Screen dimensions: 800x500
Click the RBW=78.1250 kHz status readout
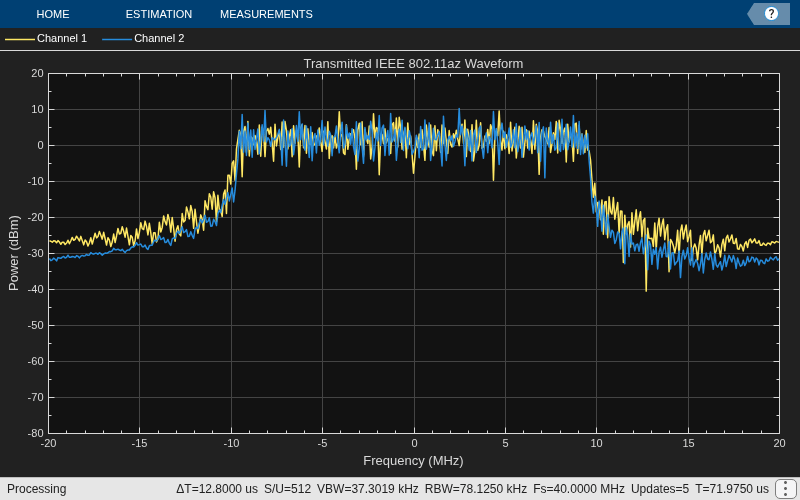(476, 489)
